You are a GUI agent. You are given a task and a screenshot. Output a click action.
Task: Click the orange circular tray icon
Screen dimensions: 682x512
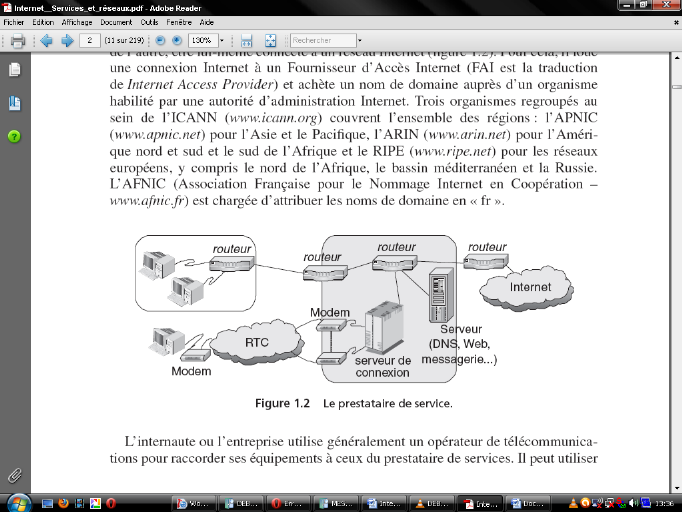coord(585,503)
